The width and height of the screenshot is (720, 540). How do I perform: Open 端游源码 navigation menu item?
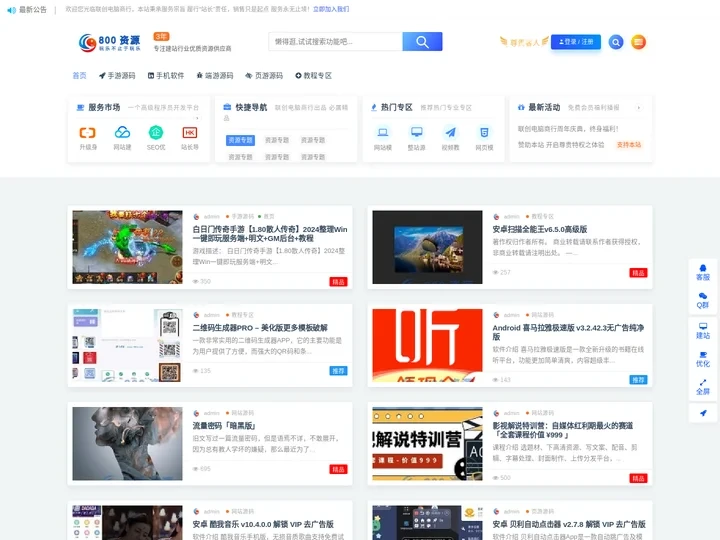point(214,75)
